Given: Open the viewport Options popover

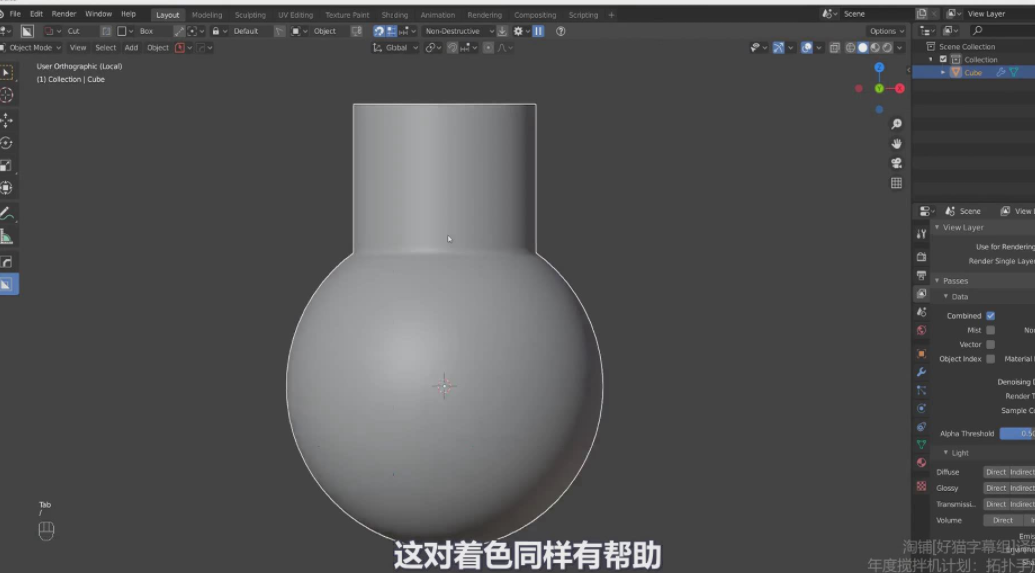Looking at the screenshot, I should (886, 31).
